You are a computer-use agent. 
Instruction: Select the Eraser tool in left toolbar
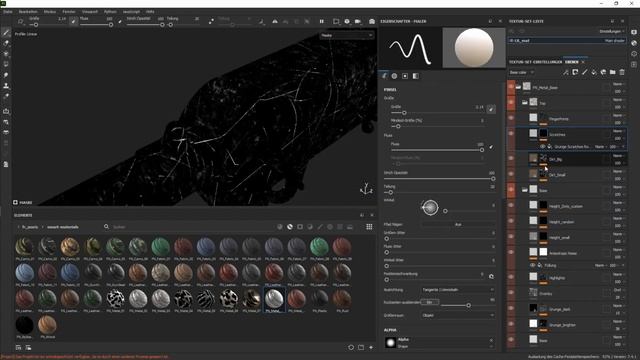coord(6,43)
